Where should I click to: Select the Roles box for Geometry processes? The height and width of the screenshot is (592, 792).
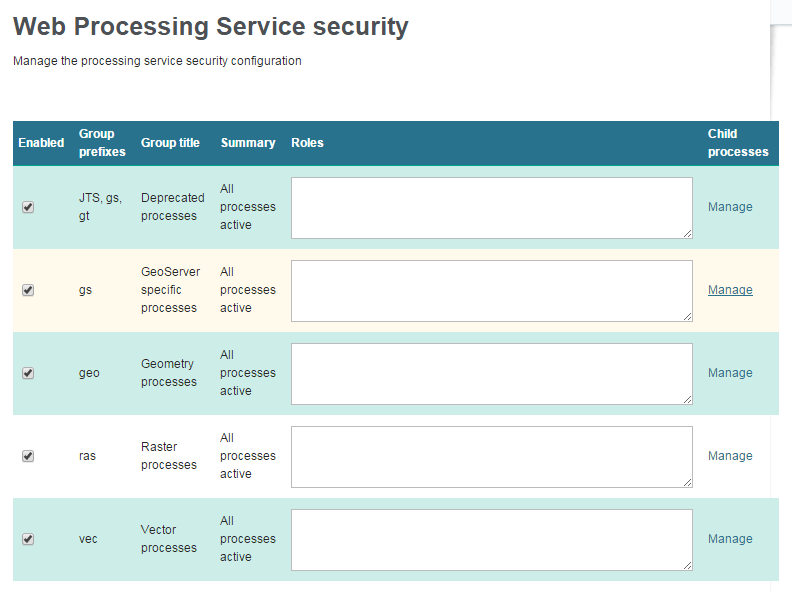pos(491,374)
